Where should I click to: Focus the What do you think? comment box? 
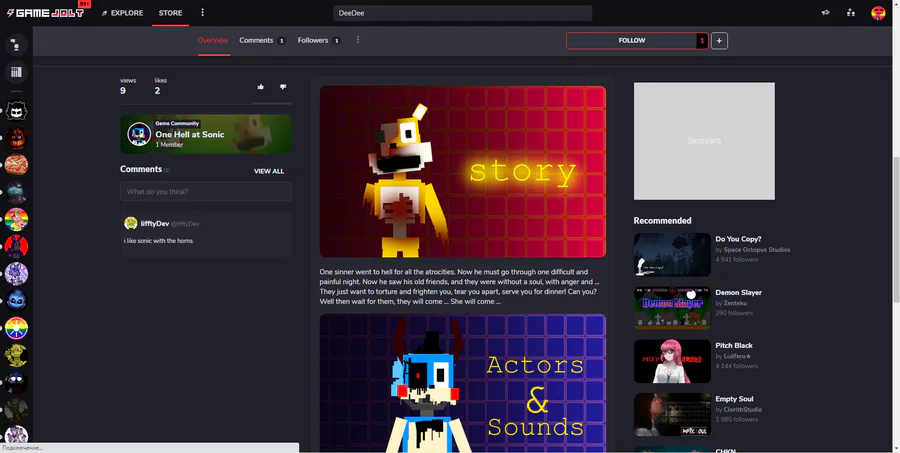click(x=205, y=191)
